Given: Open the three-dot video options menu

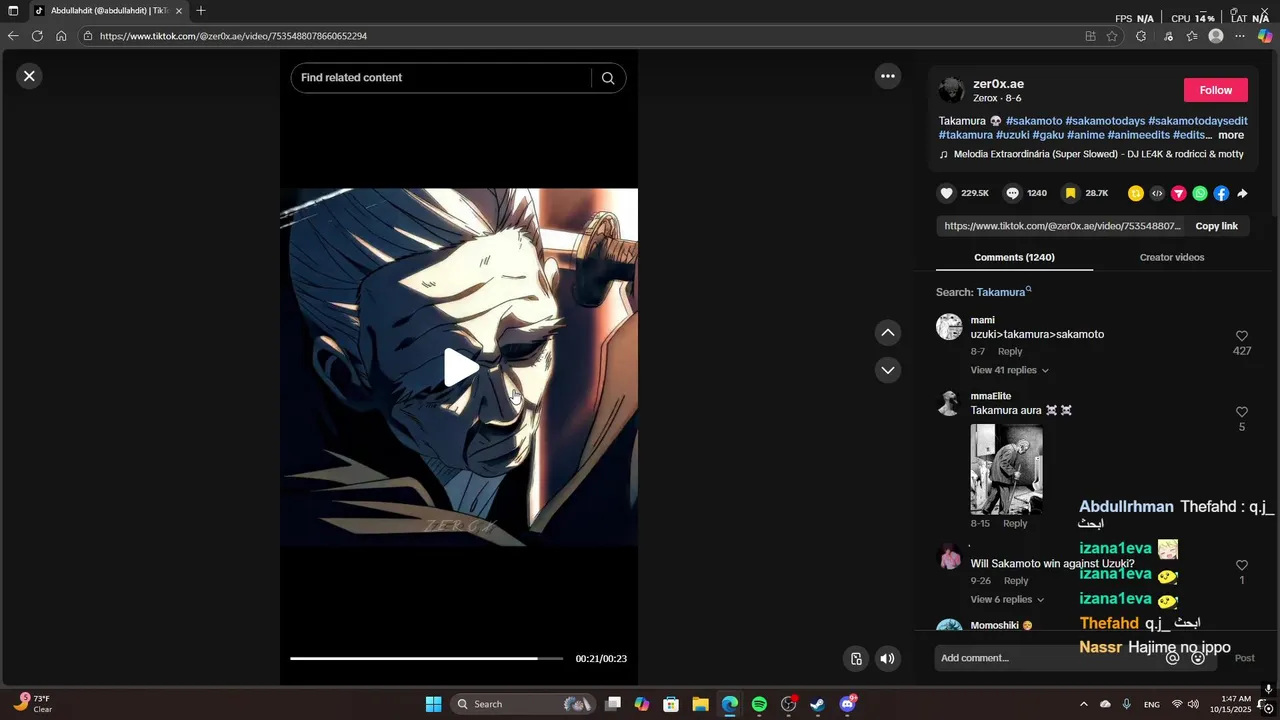Looking at the screenshot, I should tap(888, 76).
